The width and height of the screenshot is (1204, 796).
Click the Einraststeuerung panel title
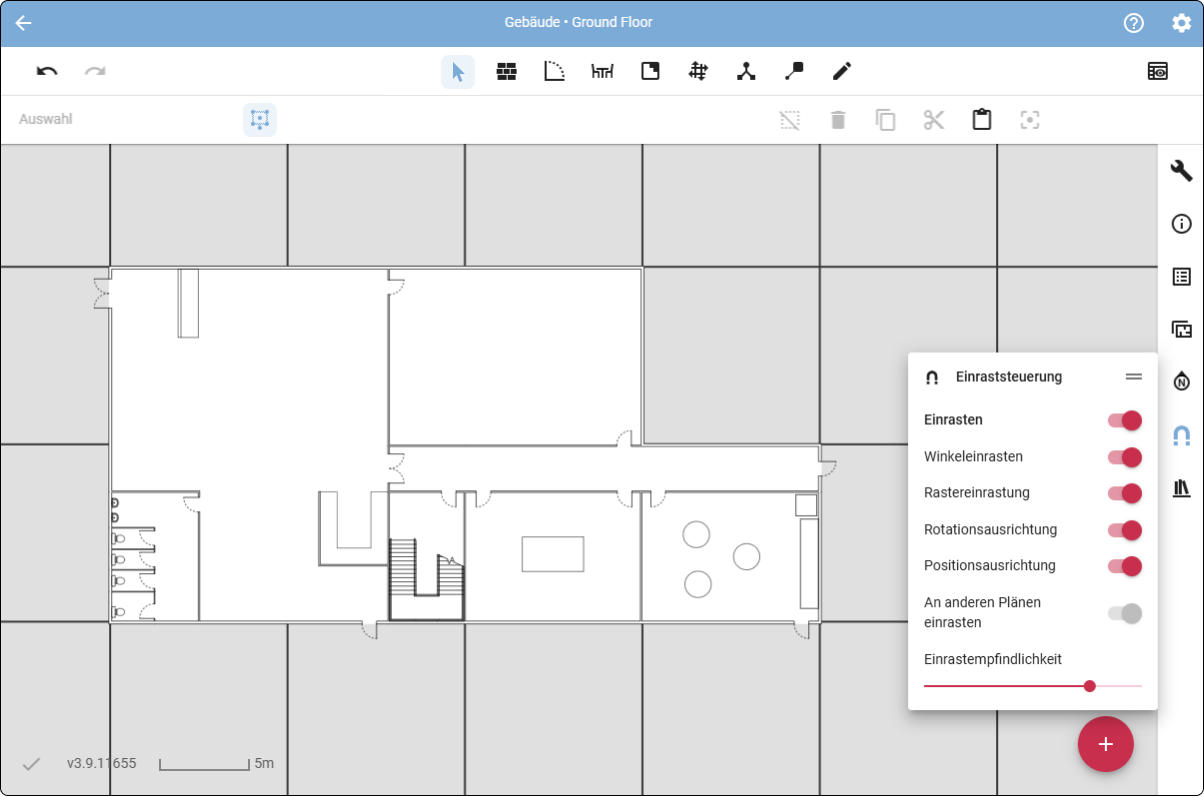tap(1009, 377)
